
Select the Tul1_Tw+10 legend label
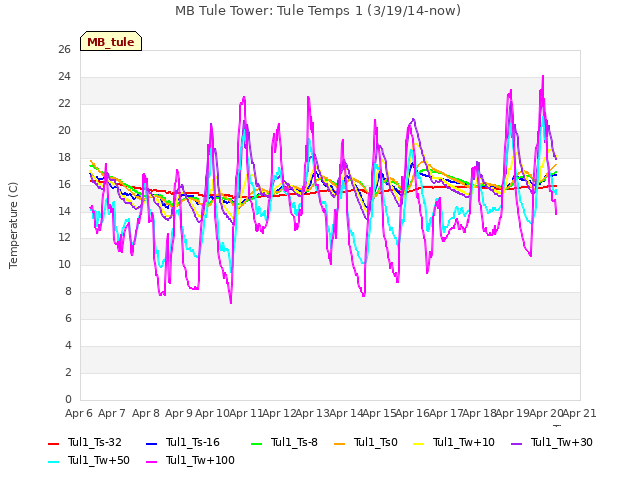464,442
